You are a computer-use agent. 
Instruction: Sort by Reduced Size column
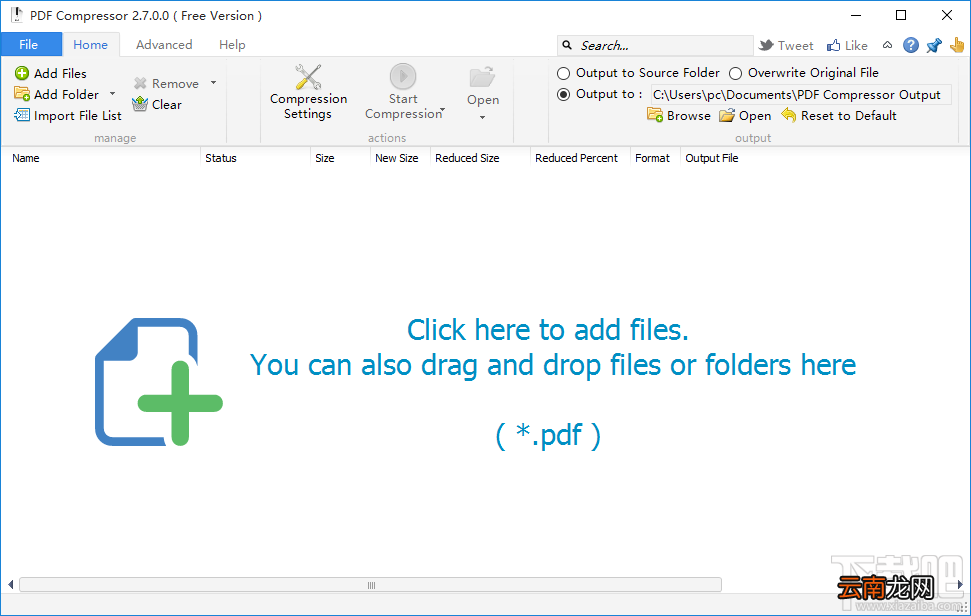[480, 158]
